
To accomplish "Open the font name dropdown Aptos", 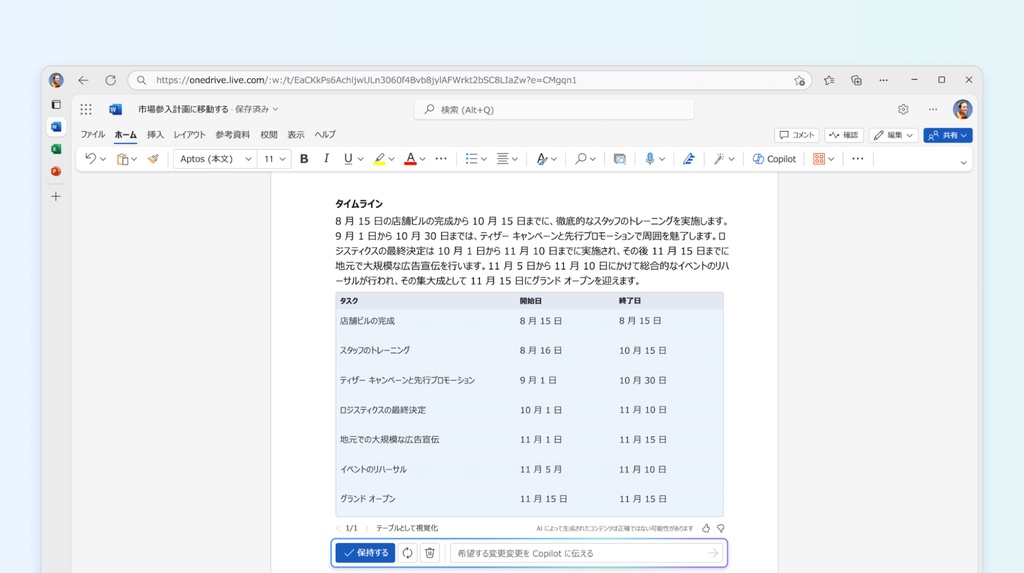I will (214, 159).
